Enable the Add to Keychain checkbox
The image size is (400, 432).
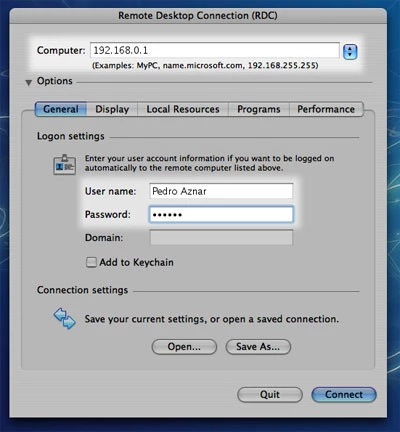[x=91, y=262]
